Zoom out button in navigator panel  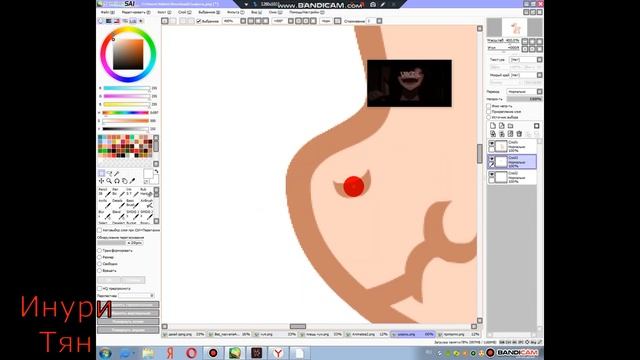(x=525, y=41)
